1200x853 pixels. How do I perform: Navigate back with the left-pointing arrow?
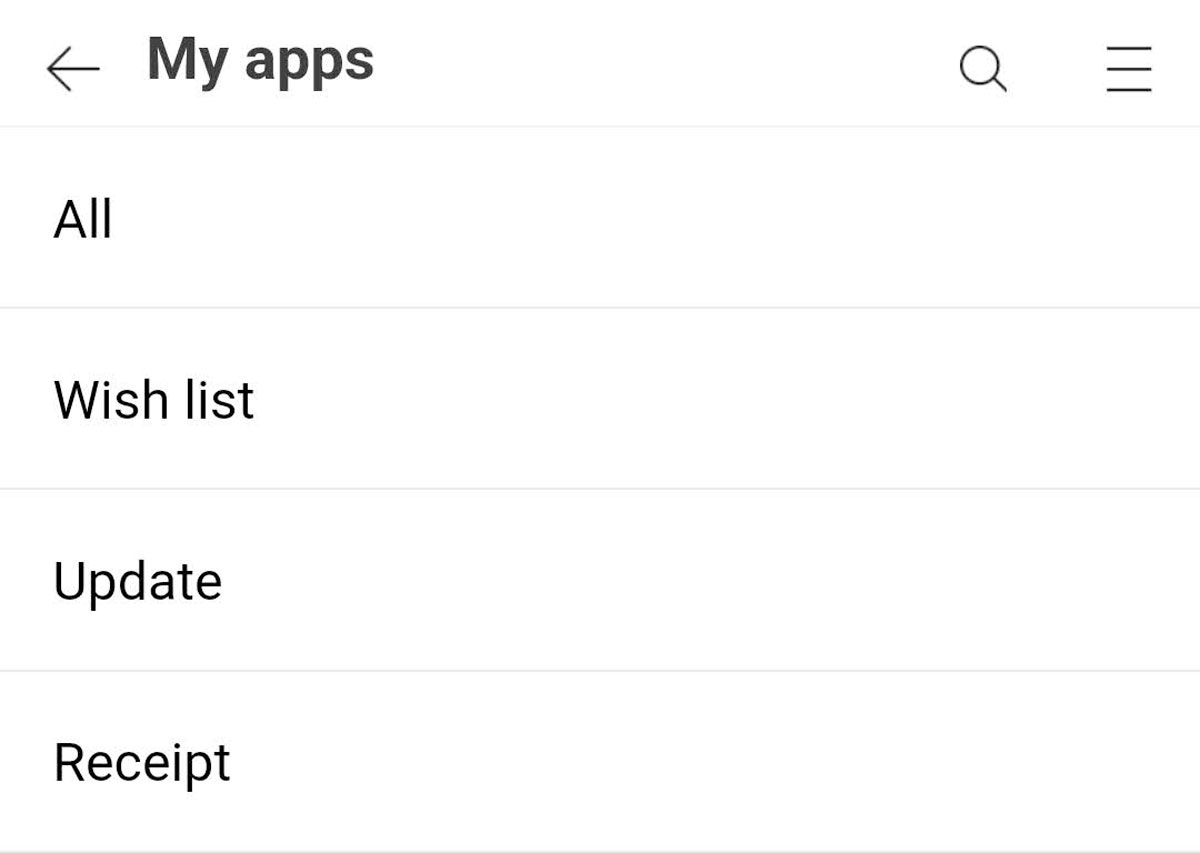click(x=72, y=69)
